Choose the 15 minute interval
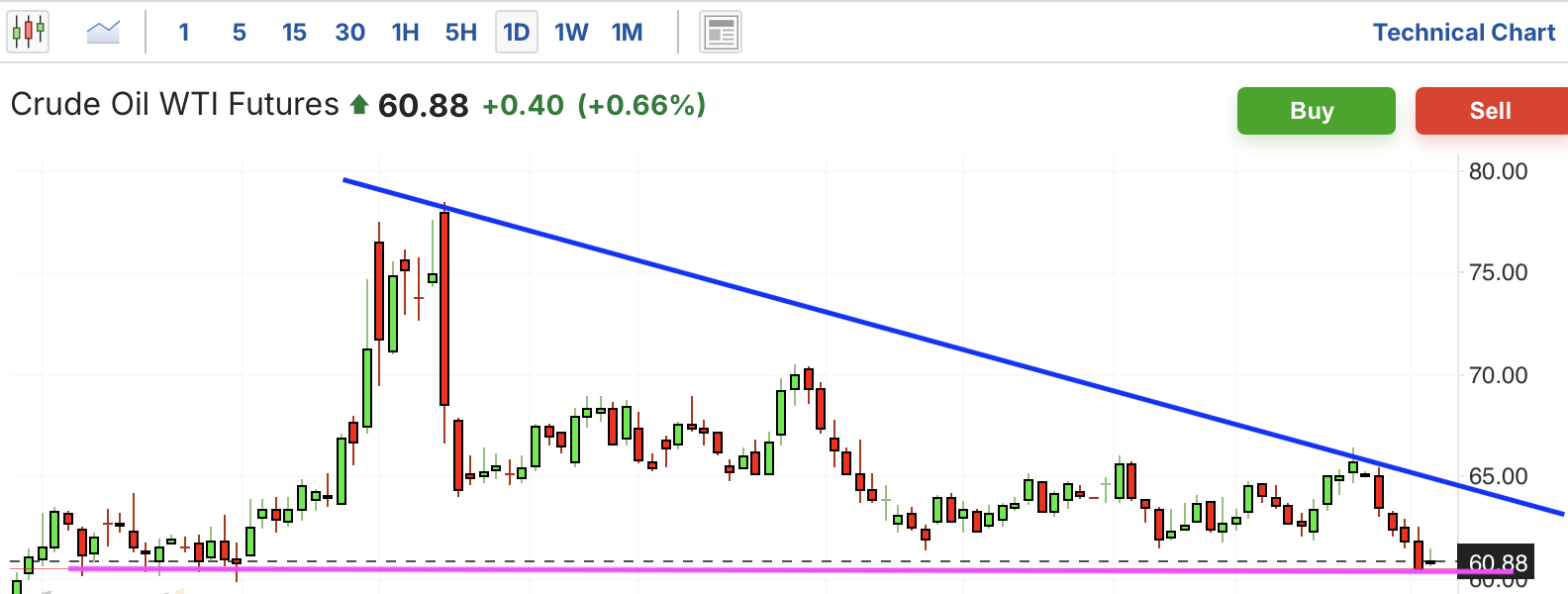This screenshot has width=1568, height=594. pos(294,33)
